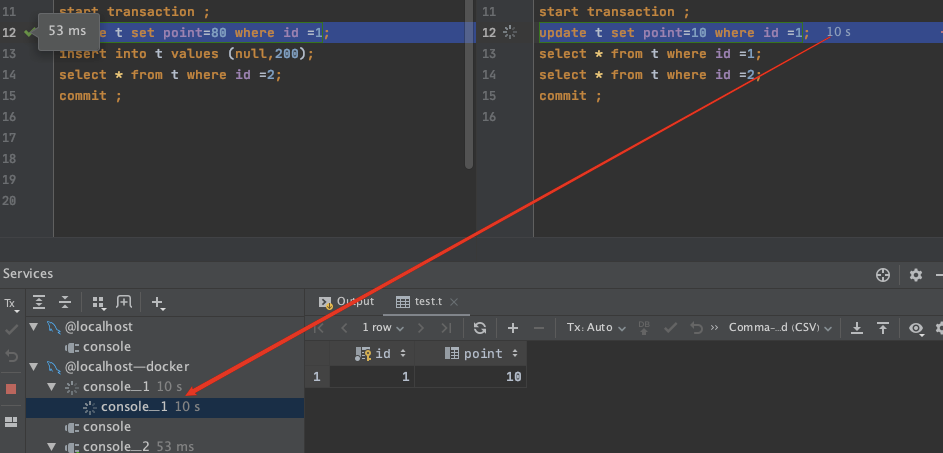This screenshot has width=943, height=453.
Task: Click the Services panel title
Action: 28,274
